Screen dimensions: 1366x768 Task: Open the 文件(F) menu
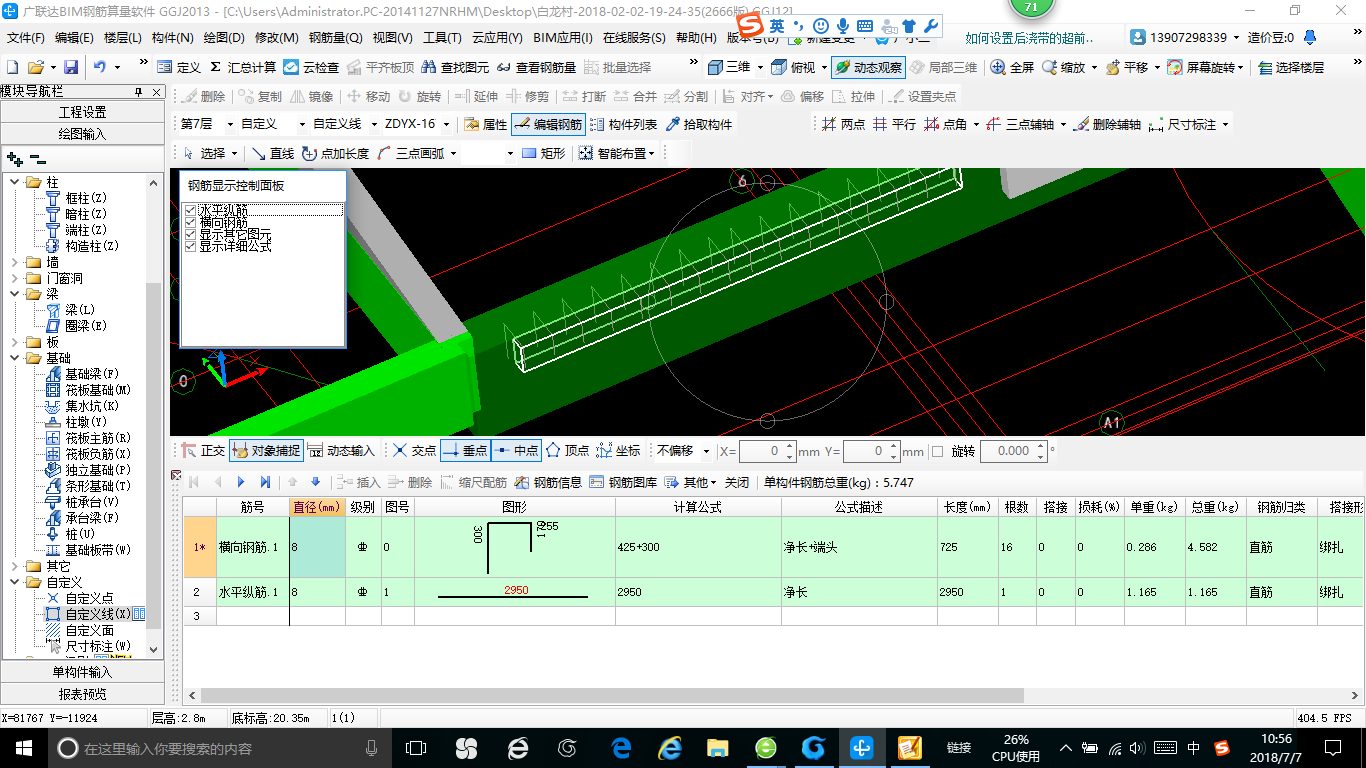tap(26, 38)
